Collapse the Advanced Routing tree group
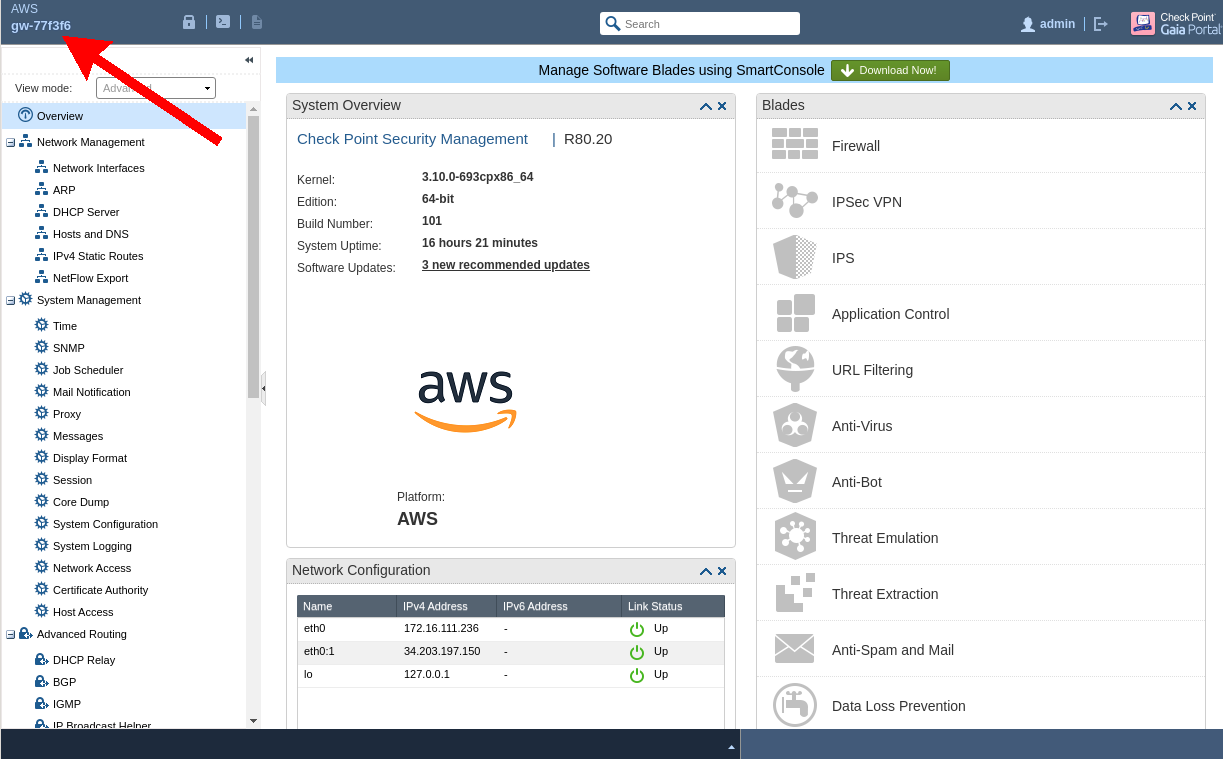 pos(11,634)
